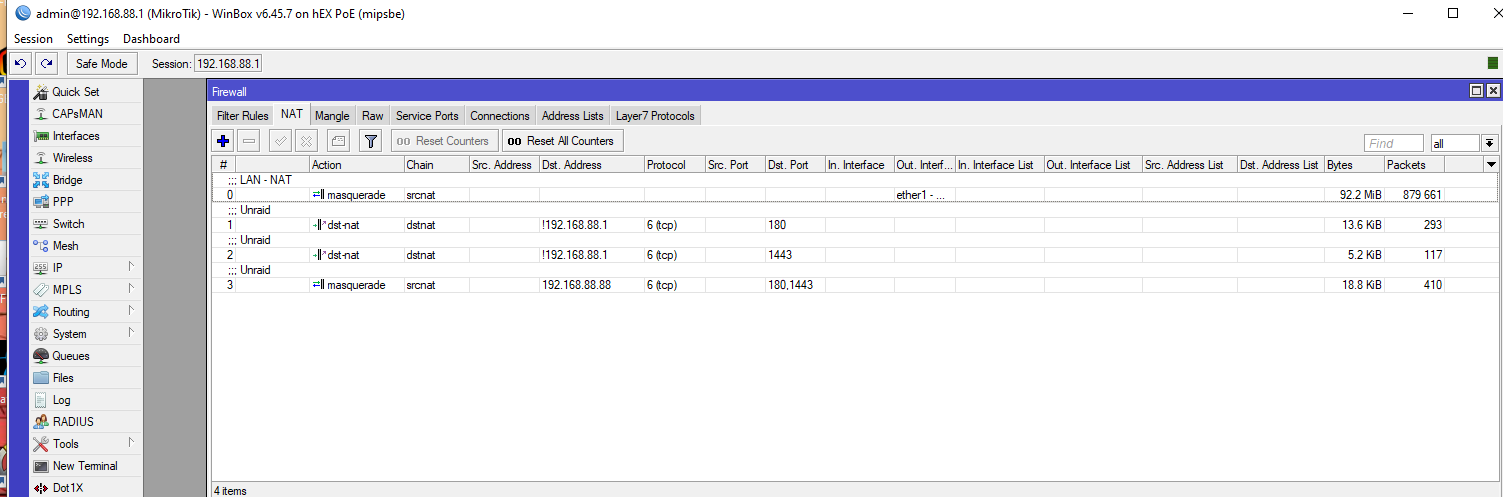Click the Remove rule minus icon

pos(250,141)
